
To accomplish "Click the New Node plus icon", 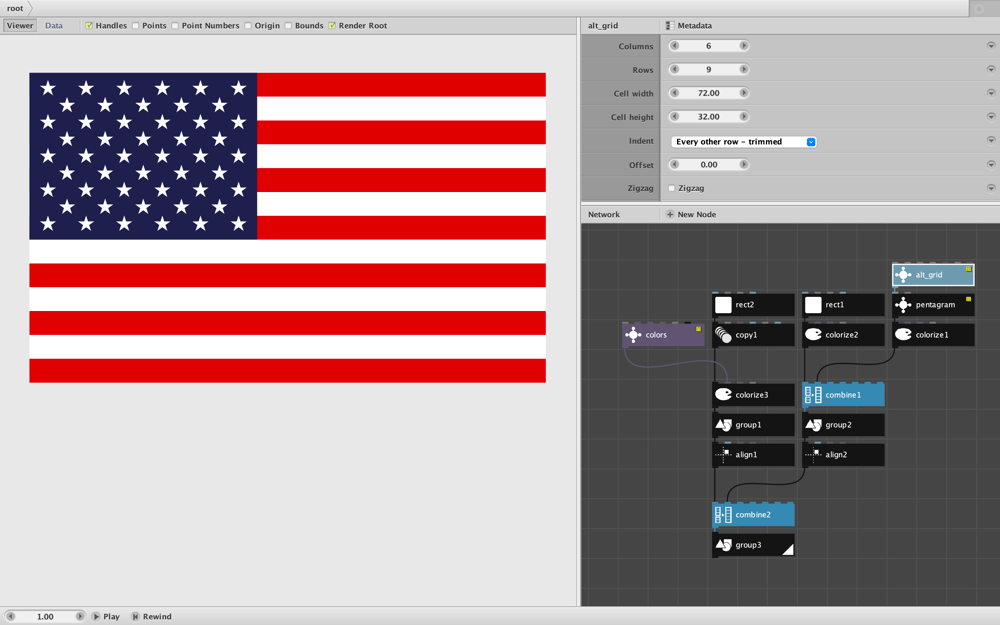I will coord(670,214).
